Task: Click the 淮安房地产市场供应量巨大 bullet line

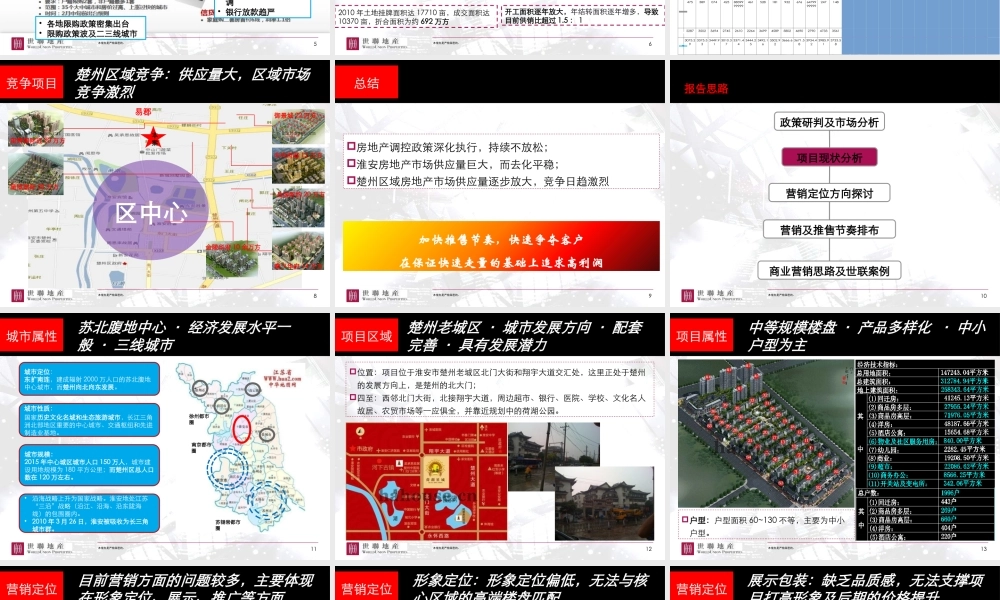Action: pos(453,164)
